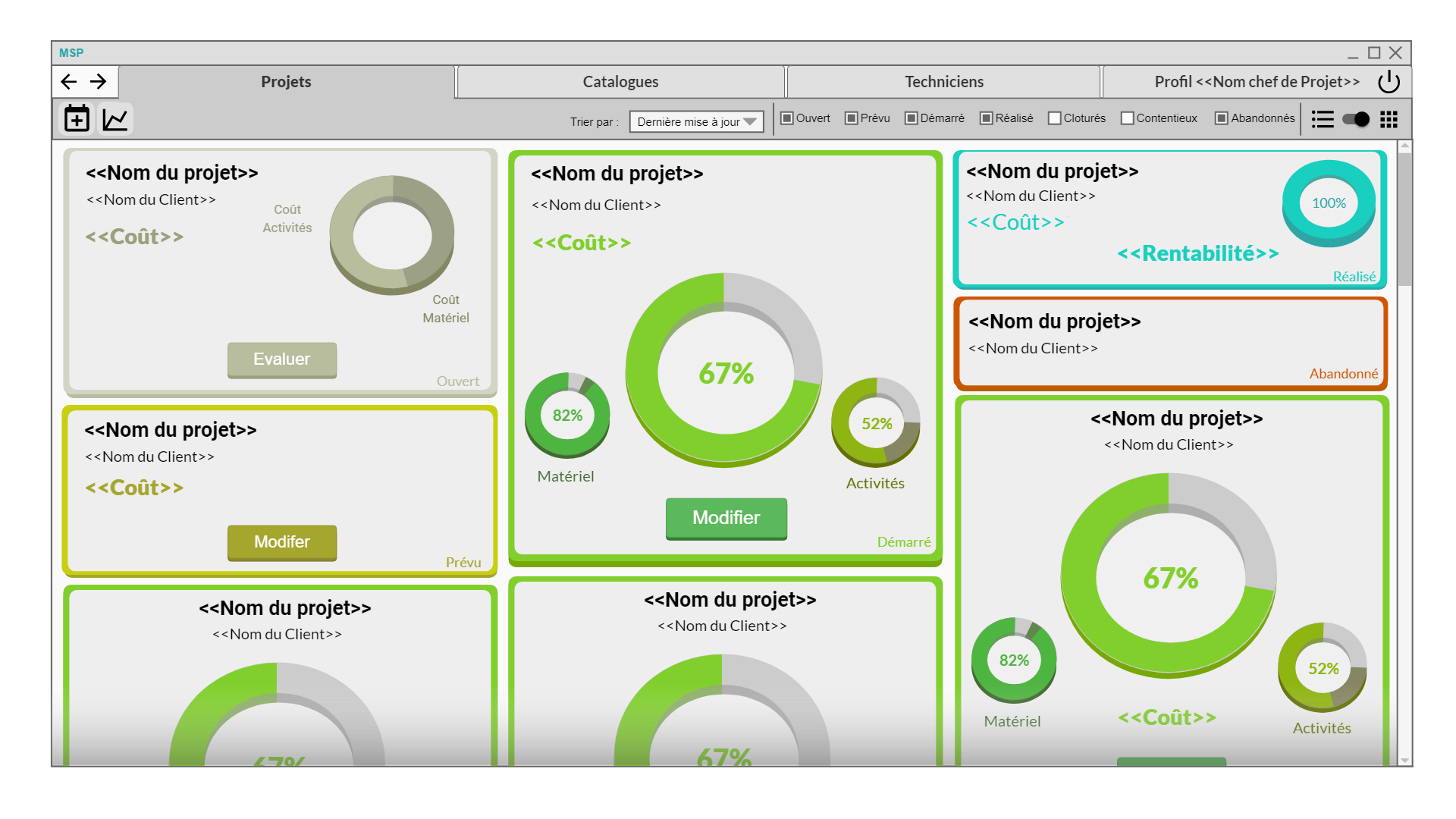
Task: Click the green Modifier button
Action: [x=726, y=518]
